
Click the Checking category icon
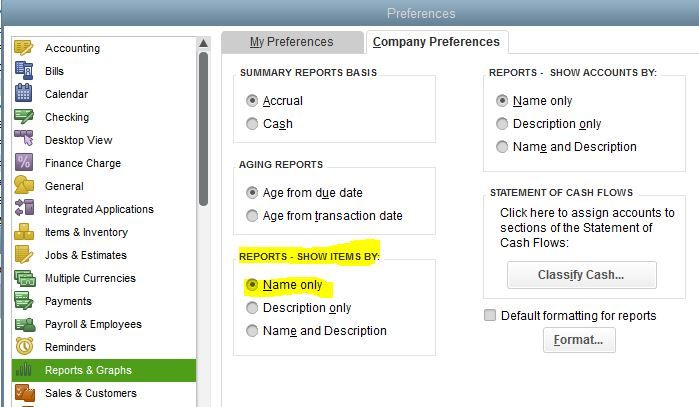(24, 117)
